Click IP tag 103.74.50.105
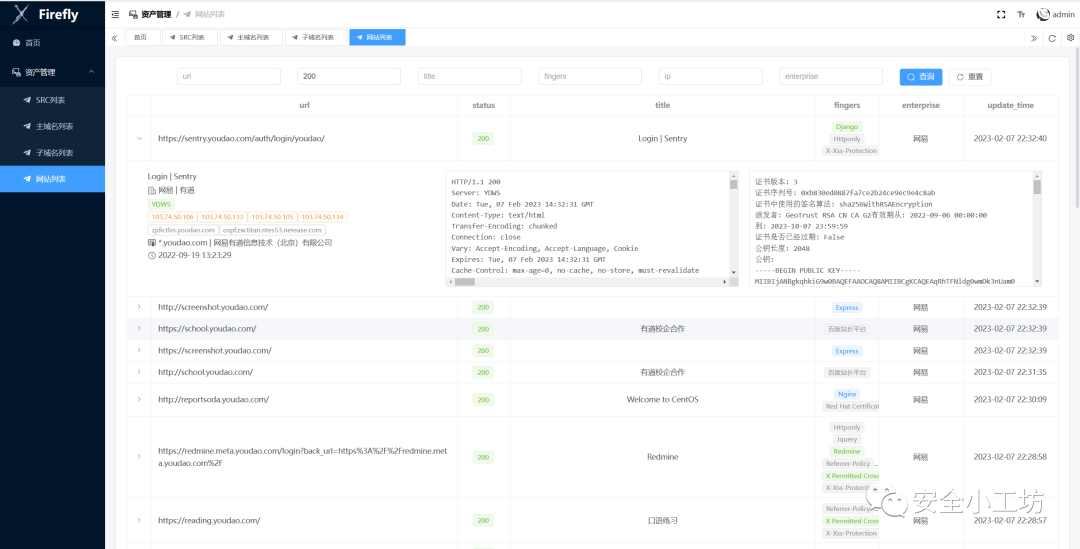 273,217
